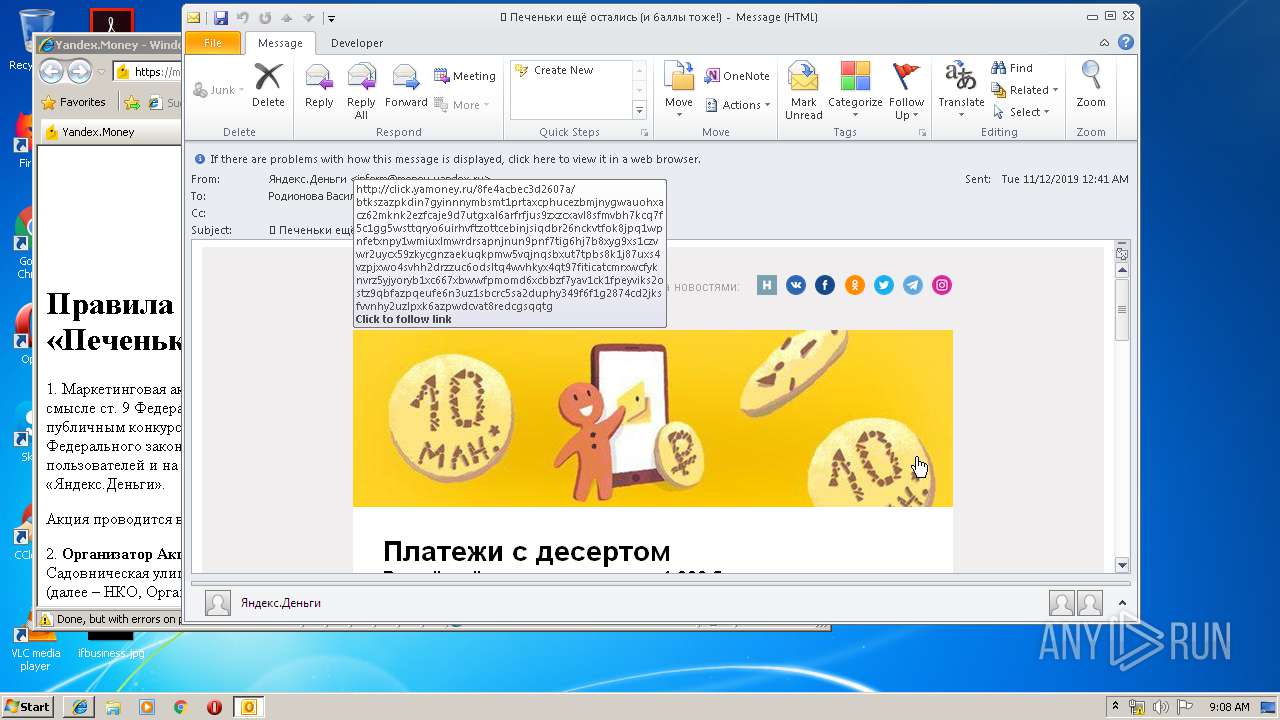1280x720 pixels.
Task: Open Quick Steps dialog launcher
Action: pyautogui.click(x=644, y=132)
